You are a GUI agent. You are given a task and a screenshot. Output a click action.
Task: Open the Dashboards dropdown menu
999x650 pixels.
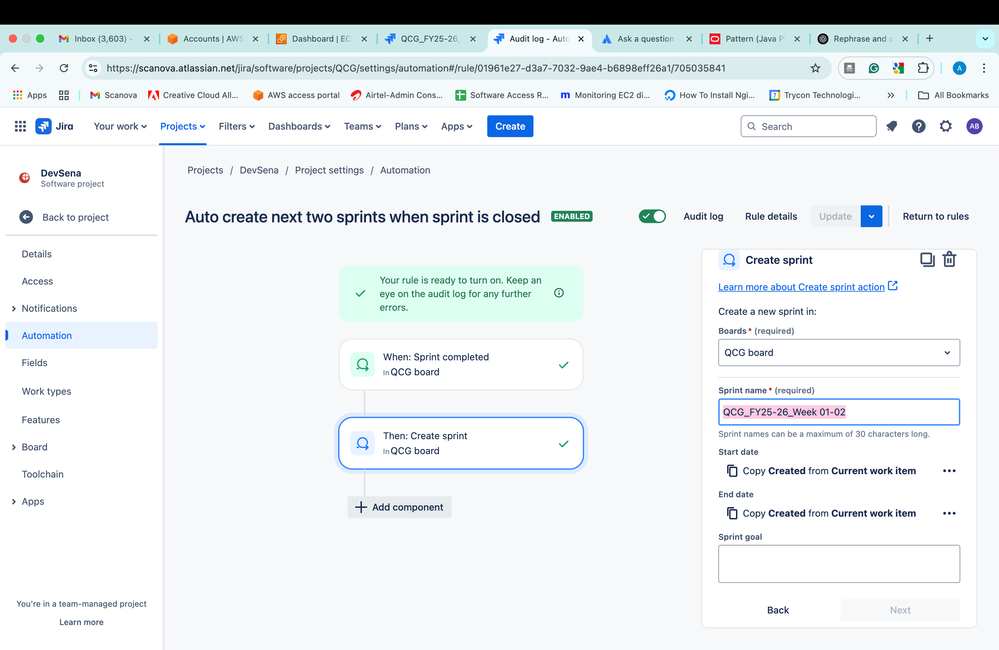[x=299, y=126]
